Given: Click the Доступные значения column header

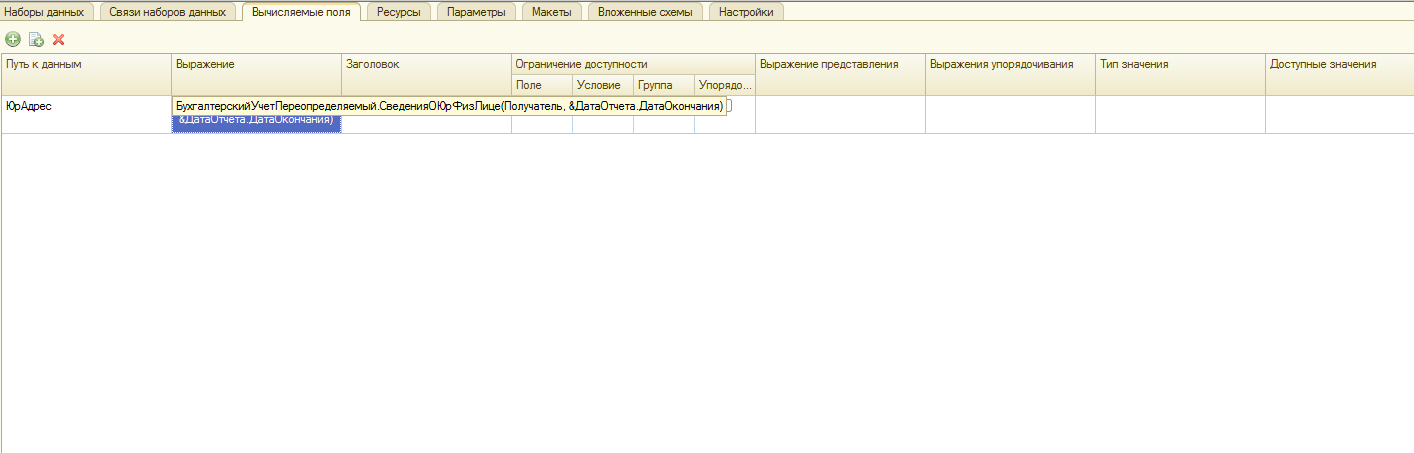Looking at the screenshot, I should 1340,74.
